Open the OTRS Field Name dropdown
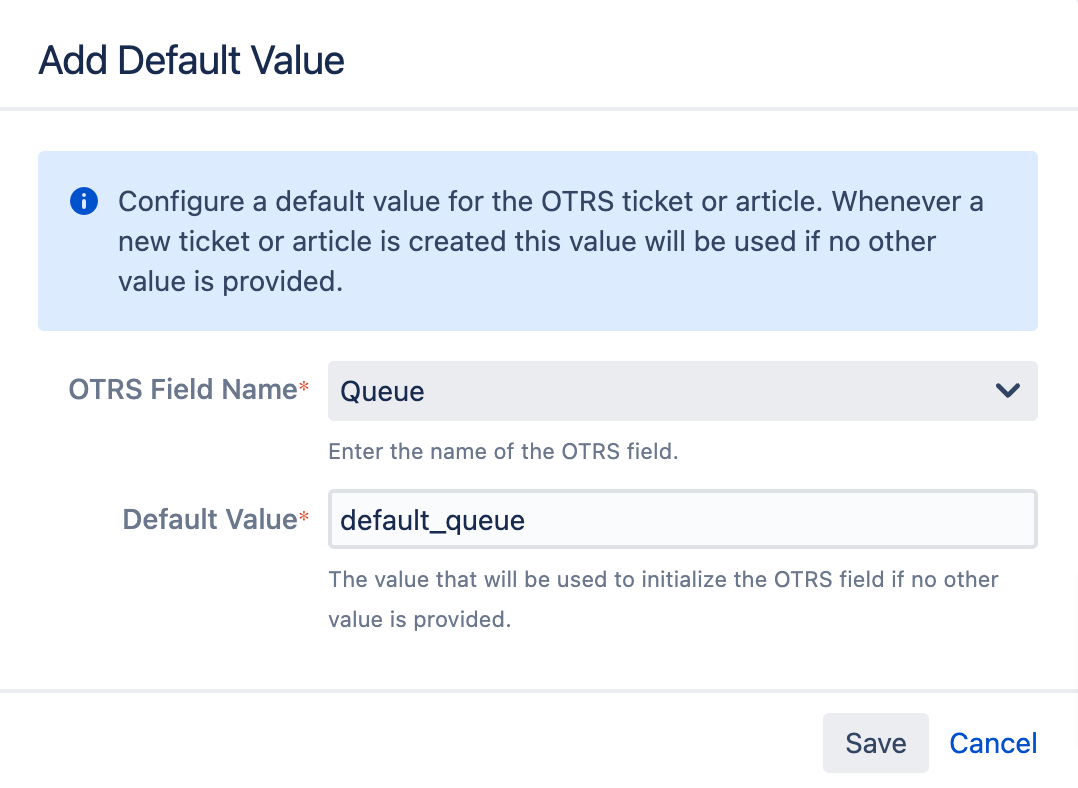 point(682,391)
